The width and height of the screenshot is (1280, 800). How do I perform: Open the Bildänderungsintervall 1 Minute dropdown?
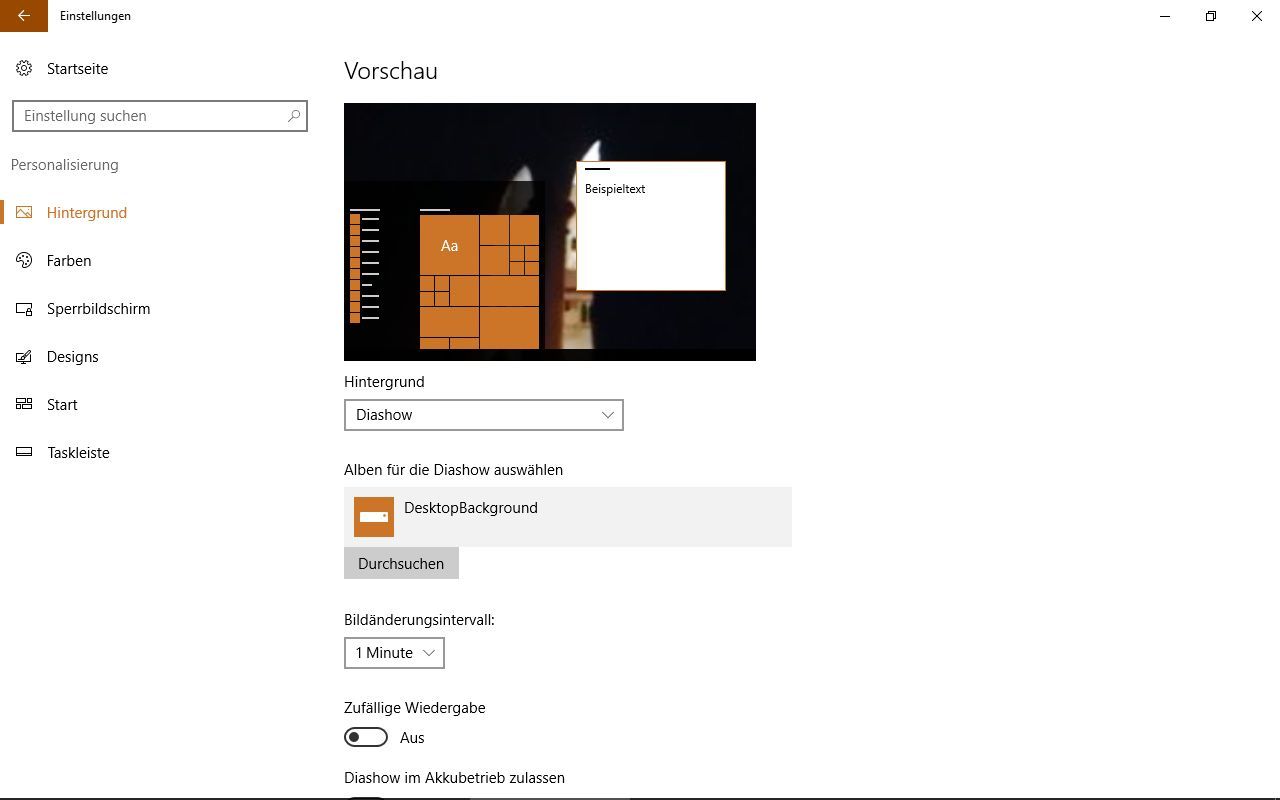click(394, 653)
